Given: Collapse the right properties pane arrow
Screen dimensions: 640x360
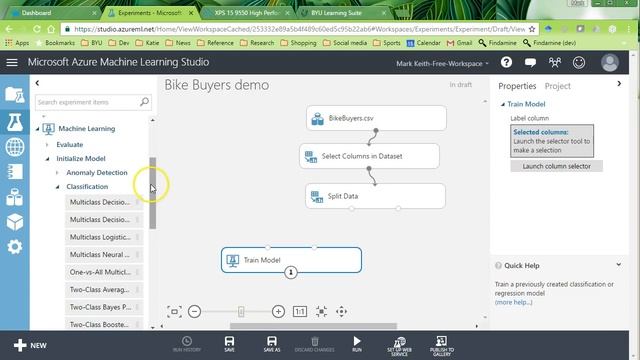Looking at the screenshot, I should coord(619,83).
